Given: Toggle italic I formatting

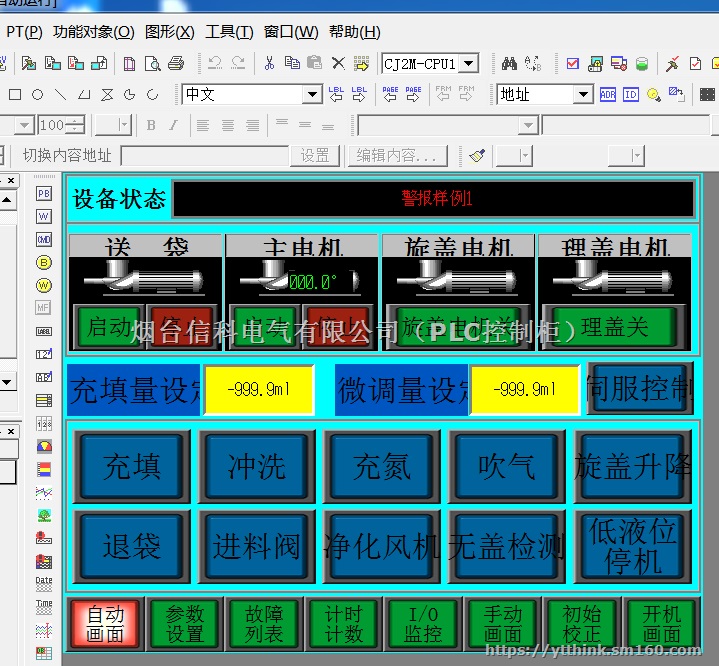Looking at the screenshot, I should point(173,125).
